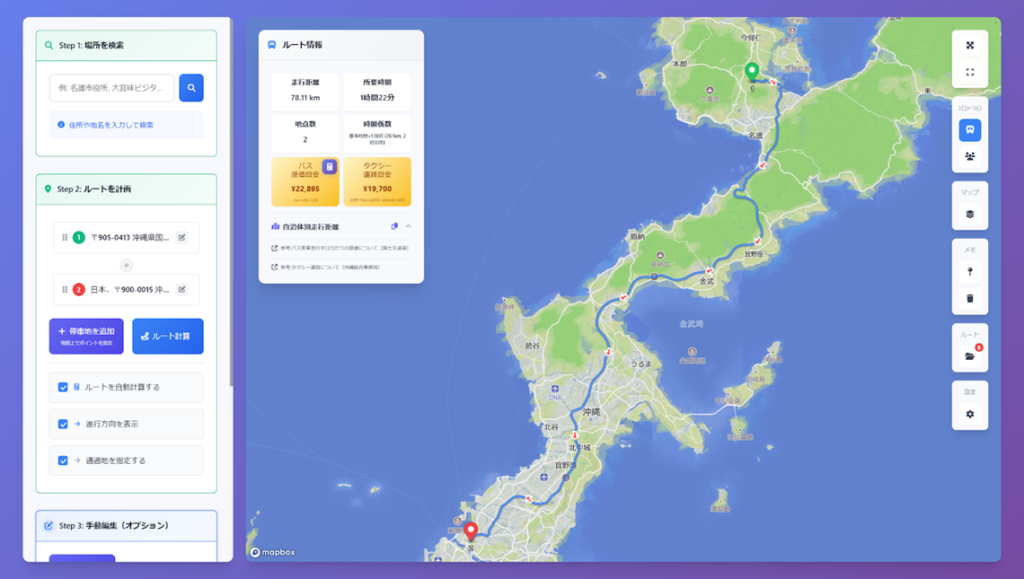Viewport: 1024px width, 579px height.
Task: Toggle the 通過地を指定する checkbox
Action: (63, 461)
